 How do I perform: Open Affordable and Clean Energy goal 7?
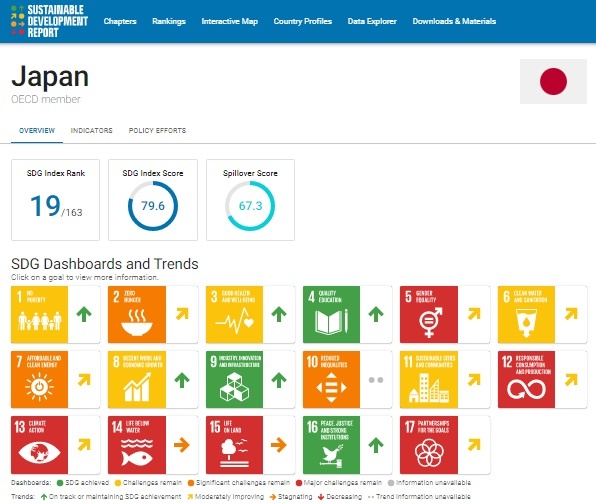55,379
